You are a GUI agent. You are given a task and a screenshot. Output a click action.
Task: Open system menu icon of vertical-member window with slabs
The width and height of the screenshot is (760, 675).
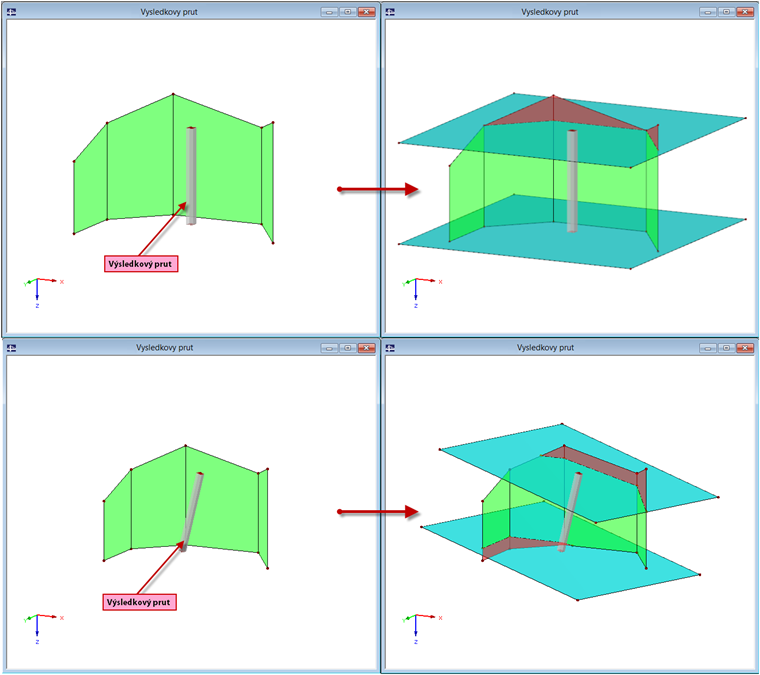pyautogui.click(x=390, y=12)
